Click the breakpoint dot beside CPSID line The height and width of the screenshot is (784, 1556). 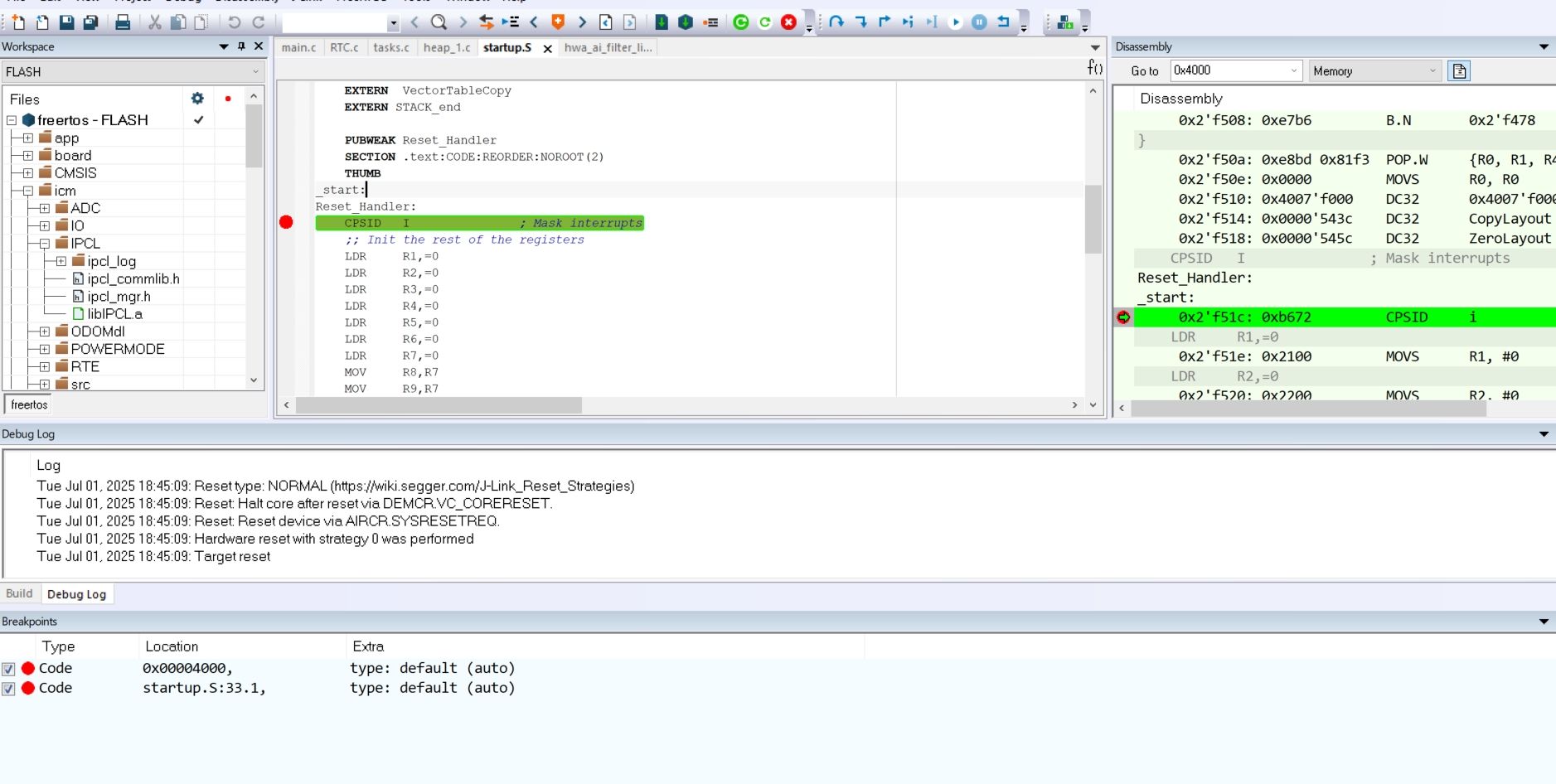pos(286,222)
